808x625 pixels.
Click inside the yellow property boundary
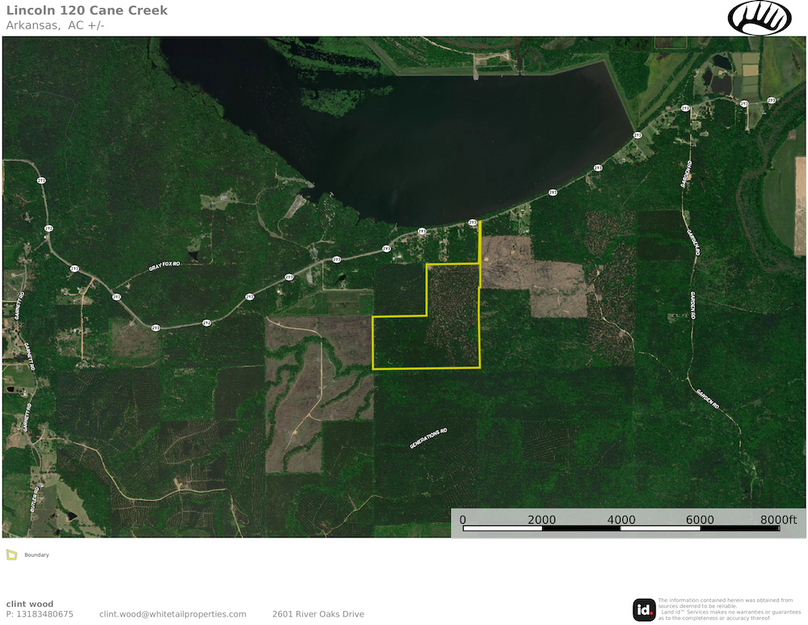[x=440, y=330]
